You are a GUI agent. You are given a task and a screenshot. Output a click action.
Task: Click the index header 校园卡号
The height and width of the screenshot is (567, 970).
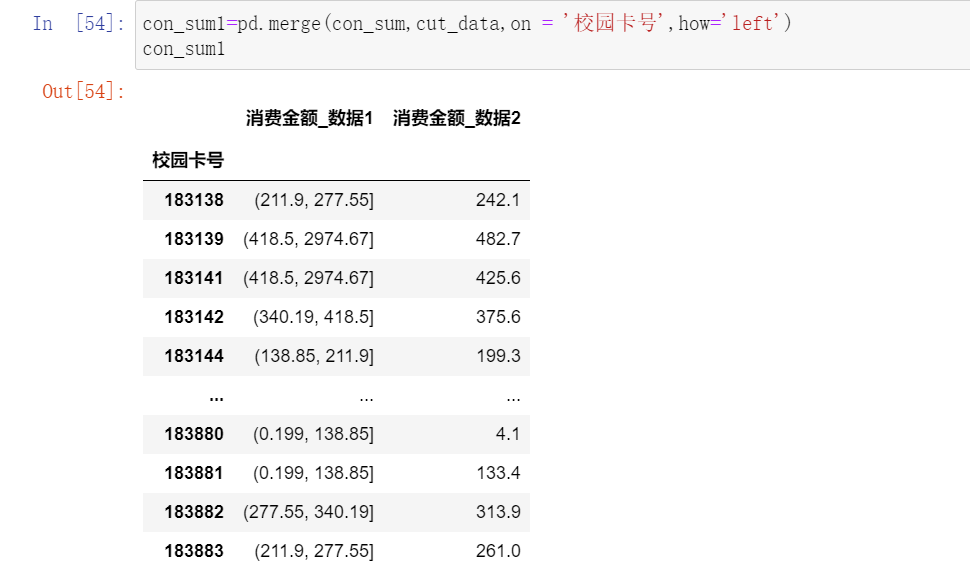click(x=188, y=160)
